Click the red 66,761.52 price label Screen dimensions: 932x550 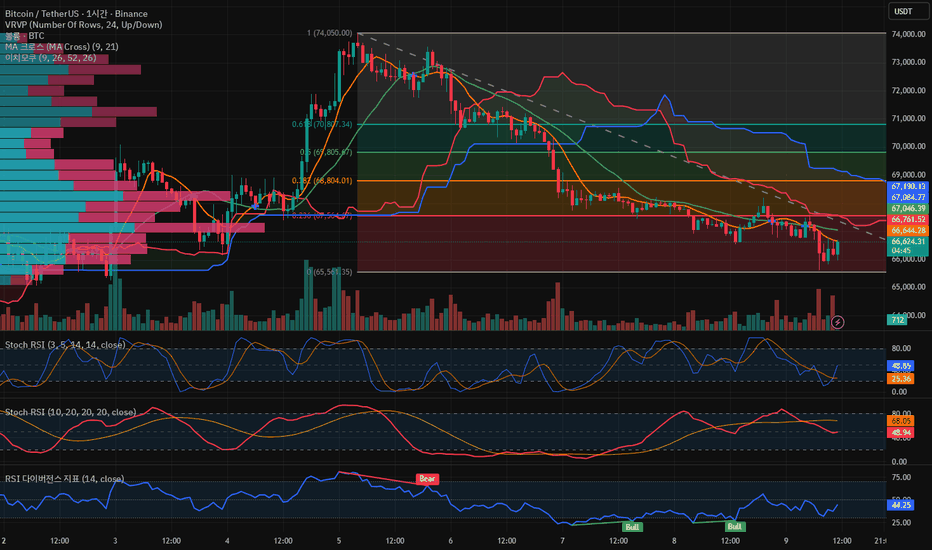908,219
